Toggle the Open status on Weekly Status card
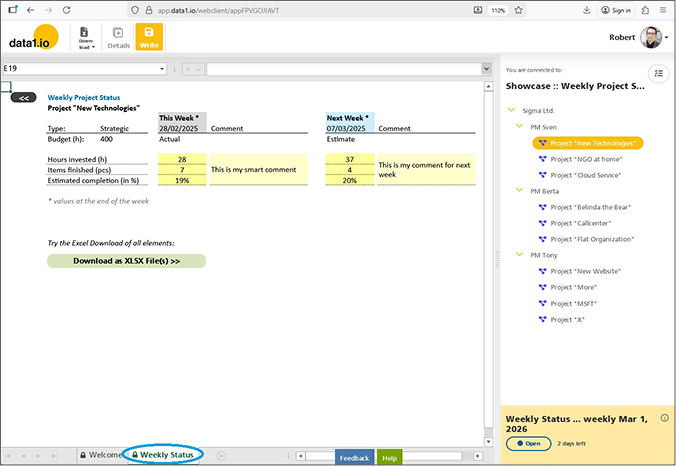 click(528, 442)
